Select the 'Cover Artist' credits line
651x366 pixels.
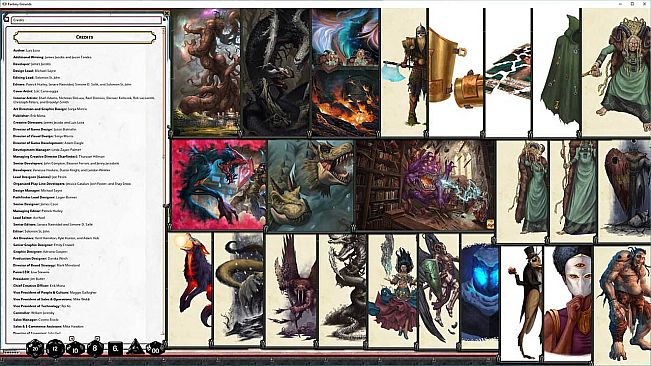coord(36,91)
